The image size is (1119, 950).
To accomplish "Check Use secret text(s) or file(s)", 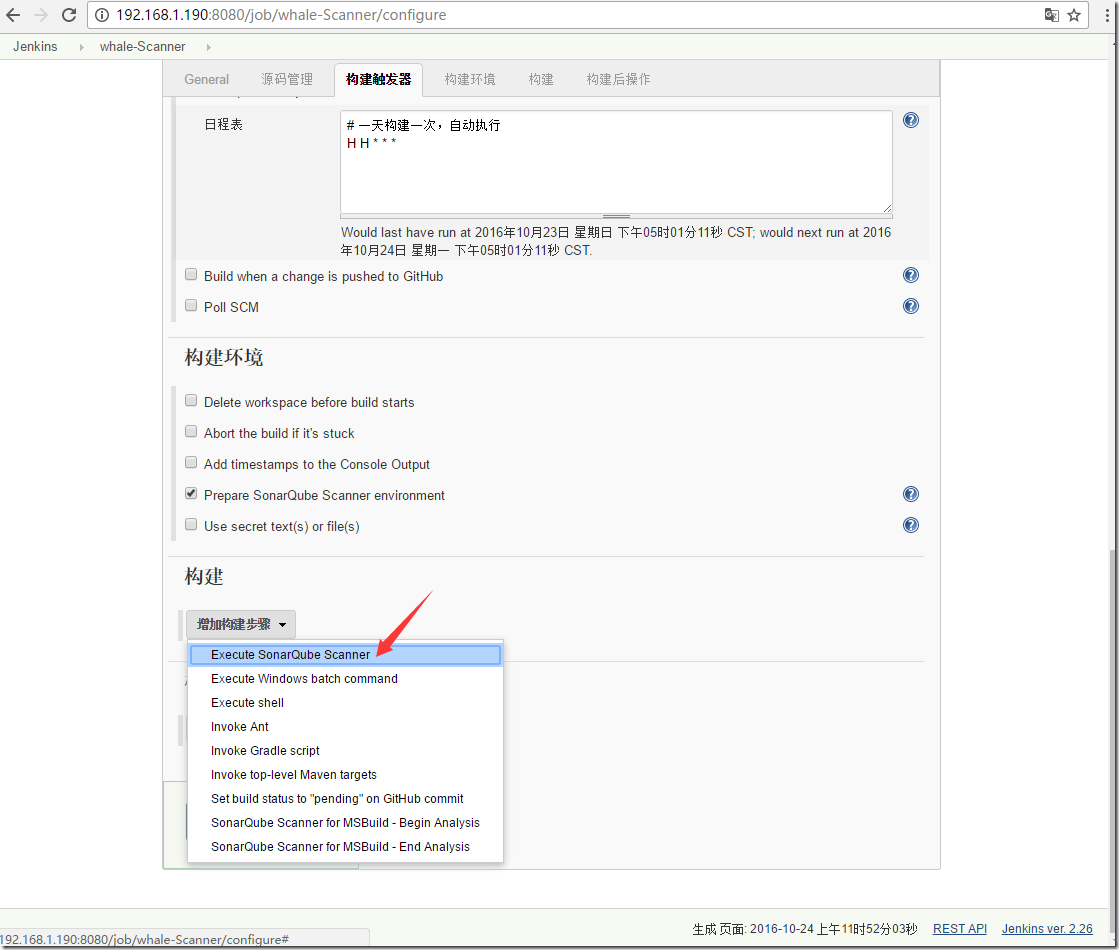I will click(x=191, y=525).
